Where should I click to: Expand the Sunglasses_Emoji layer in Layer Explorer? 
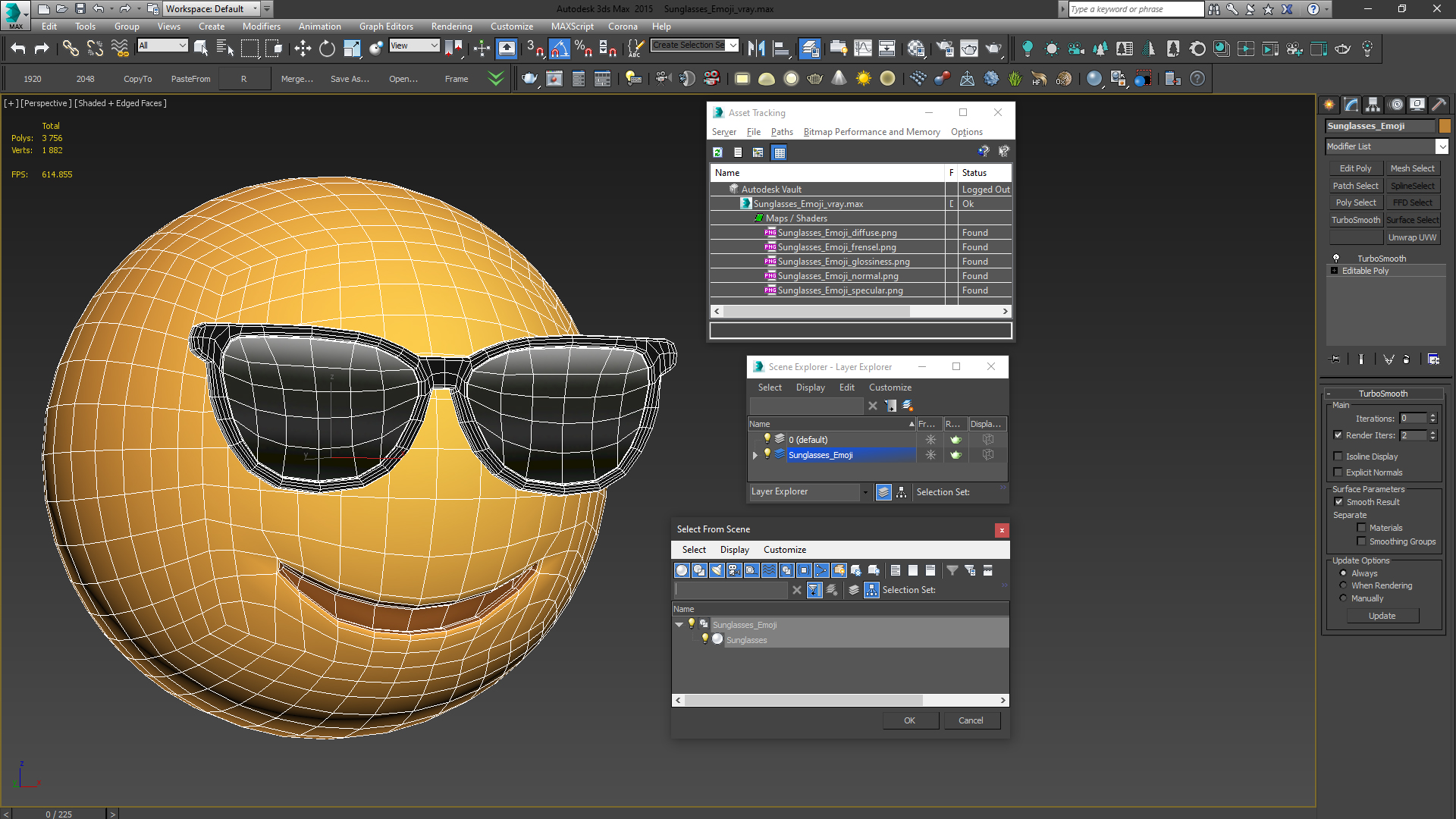click(755, 455)
